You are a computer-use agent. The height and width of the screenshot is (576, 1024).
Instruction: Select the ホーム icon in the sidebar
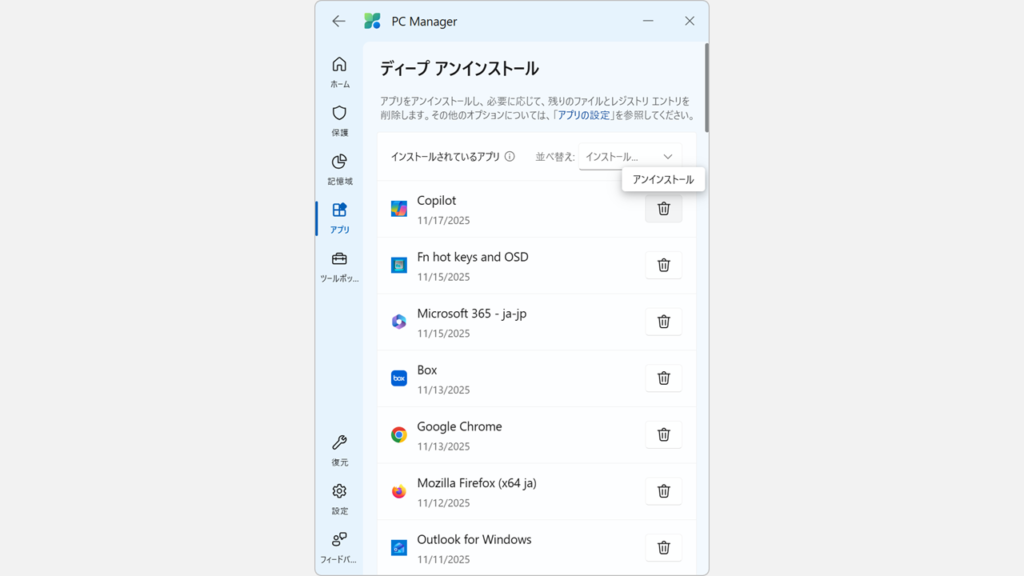click(x=340, y=68)
